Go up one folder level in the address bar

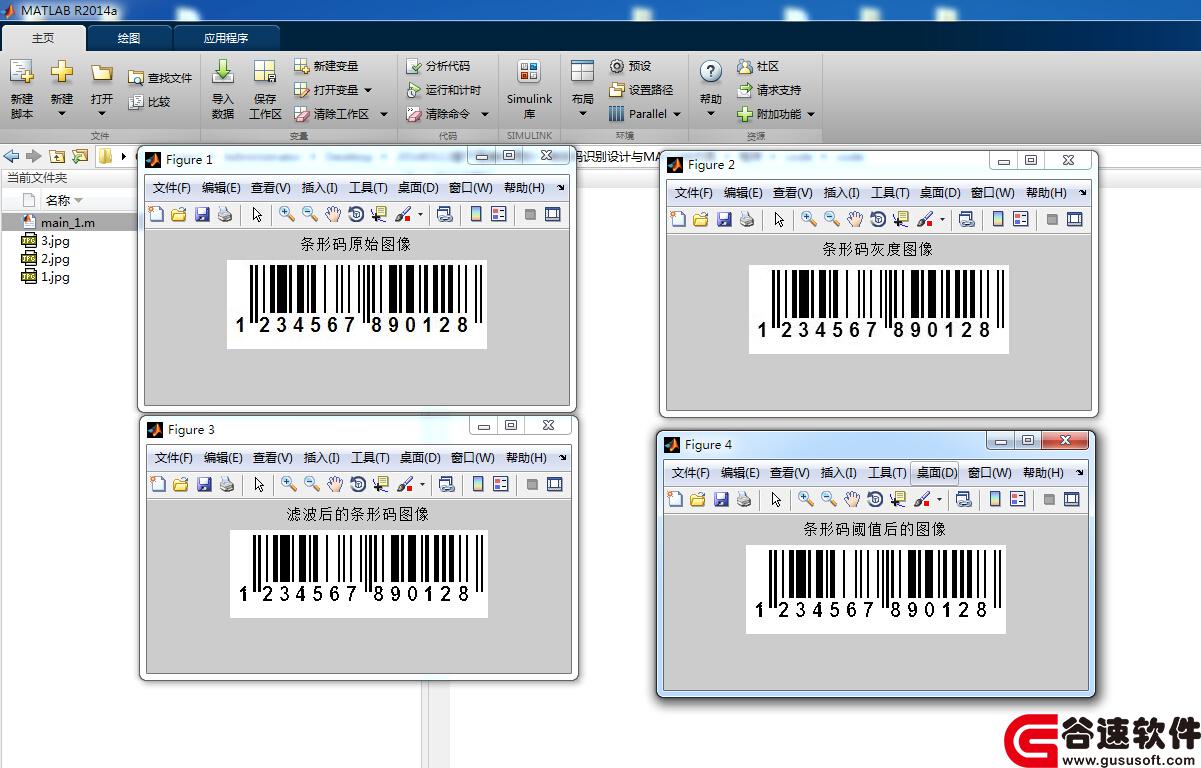coord(56,156)
